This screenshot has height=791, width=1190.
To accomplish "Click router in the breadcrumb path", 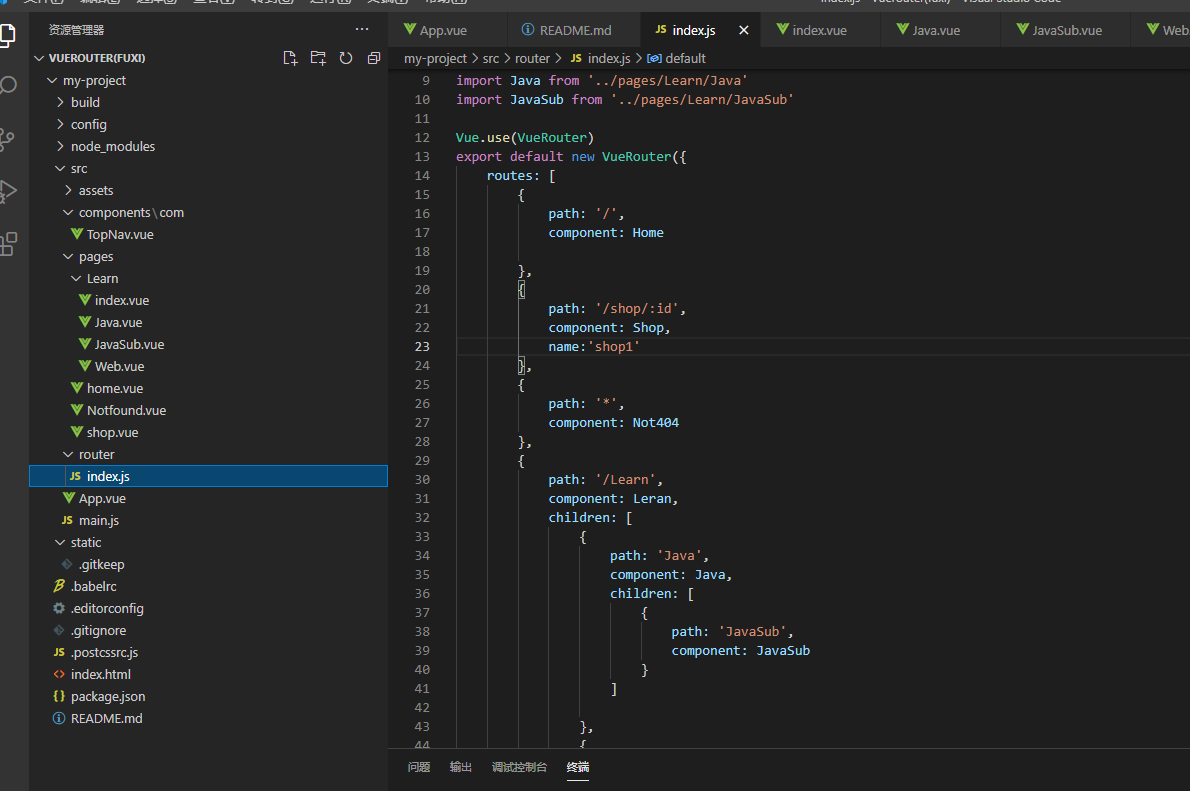I will 532,58.
